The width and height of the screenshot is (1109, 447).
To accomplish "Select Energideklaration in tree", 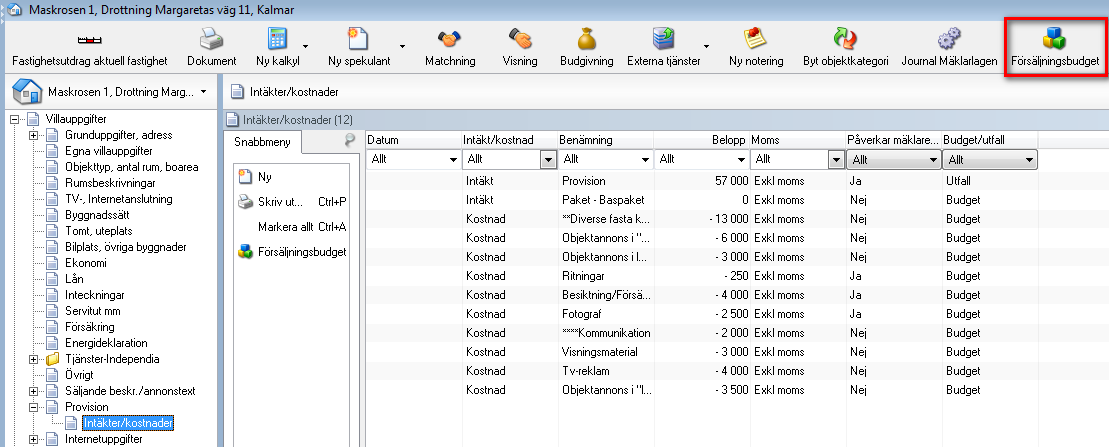I will pyautogui.click(x=106, y=343).
